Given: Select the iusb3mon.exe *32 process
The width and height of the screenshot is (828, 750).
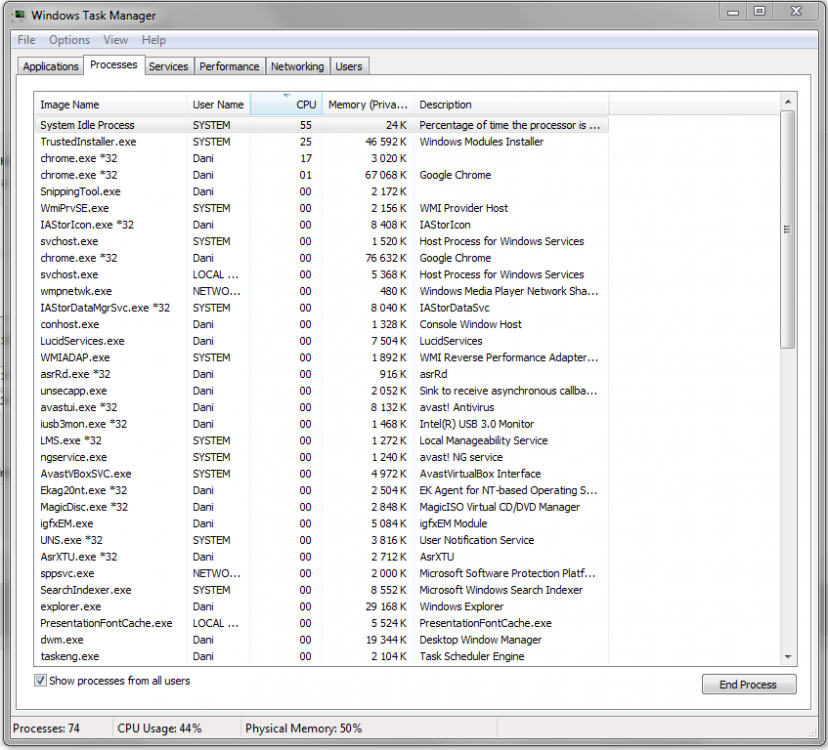Looking at the screenshot, I should point(321,424).
